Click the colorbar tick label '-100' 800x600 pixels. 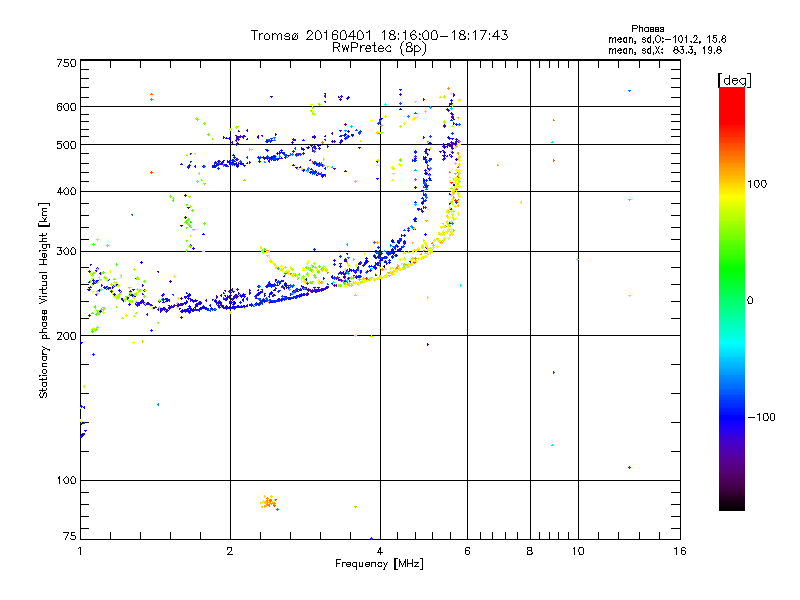761,417
